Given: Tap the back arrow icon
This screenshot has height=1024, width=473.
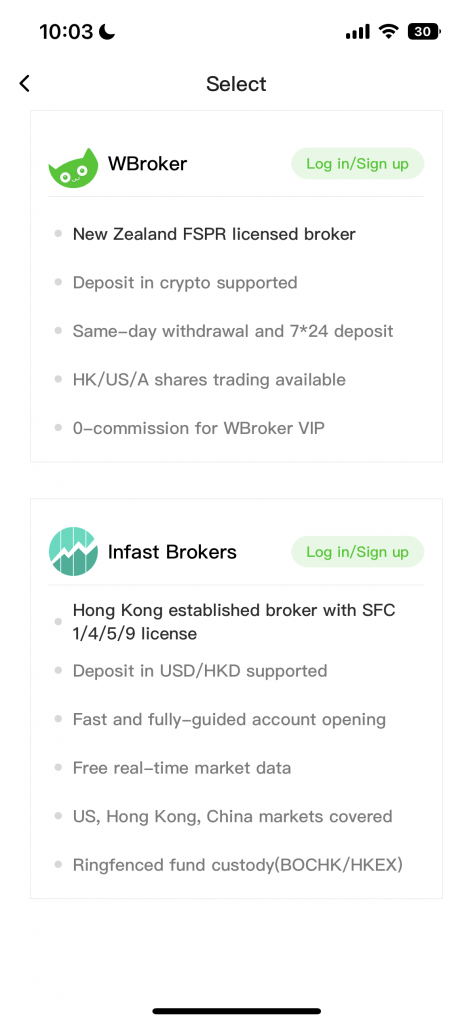Looking at the screenshot, I should (x=25, y=84).
